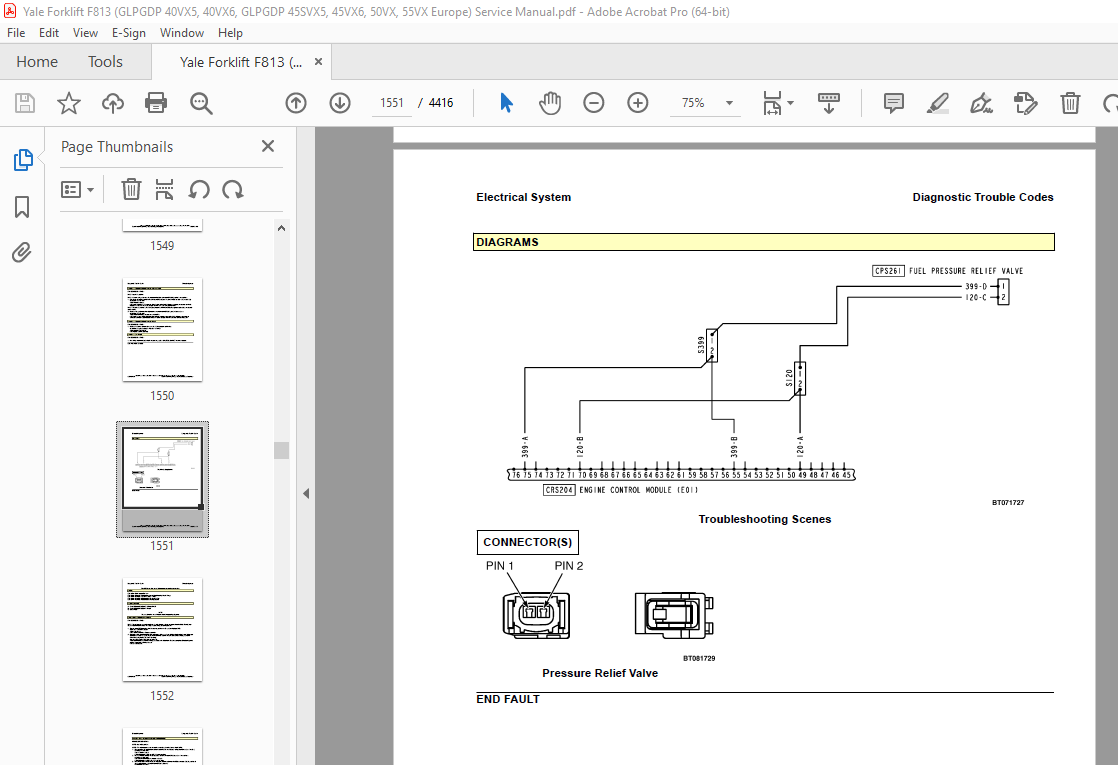The image size is (1118, 765).
Task: Open the View menu
Action: coord(85,33)
